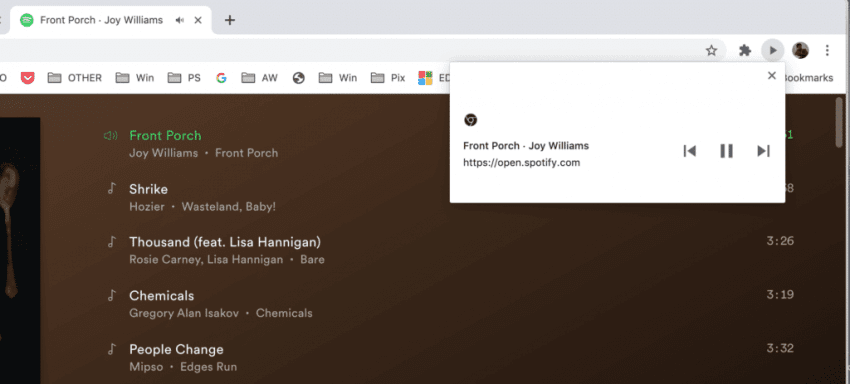Image resolution: width=850 pixels, height=384 pixels.
Task: Mute the tab via speaker icon
Action: pyautogui.click(x=180, y=20)
